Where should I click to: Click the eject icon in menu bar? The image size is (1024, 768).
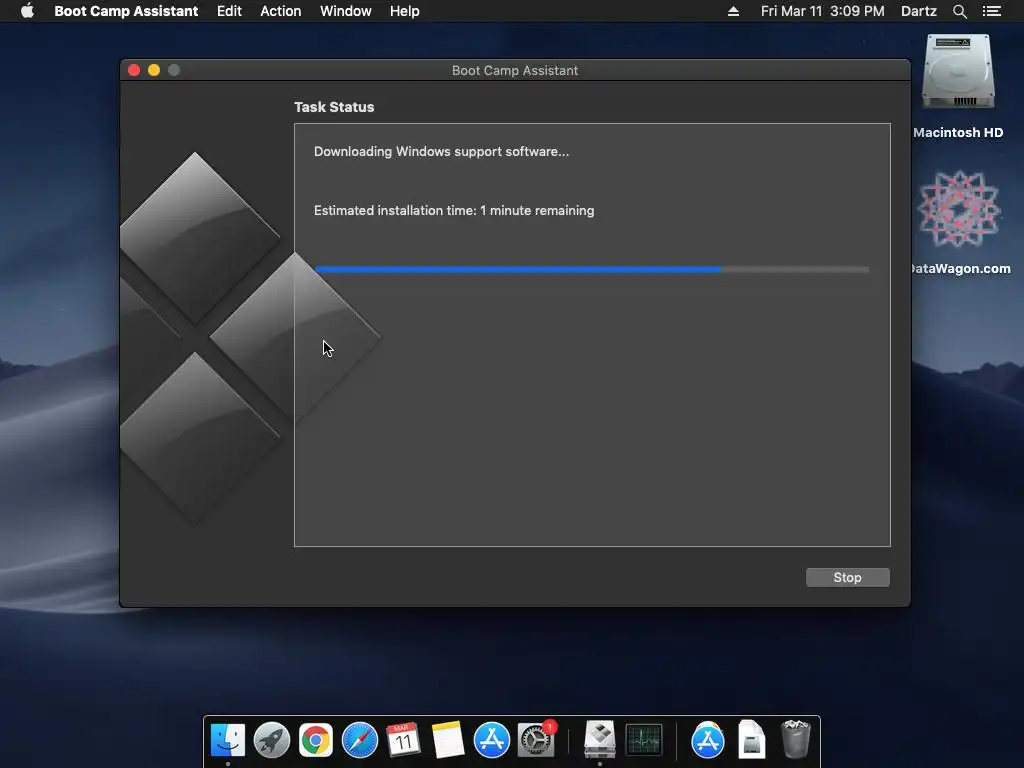(x=733, y=11)
